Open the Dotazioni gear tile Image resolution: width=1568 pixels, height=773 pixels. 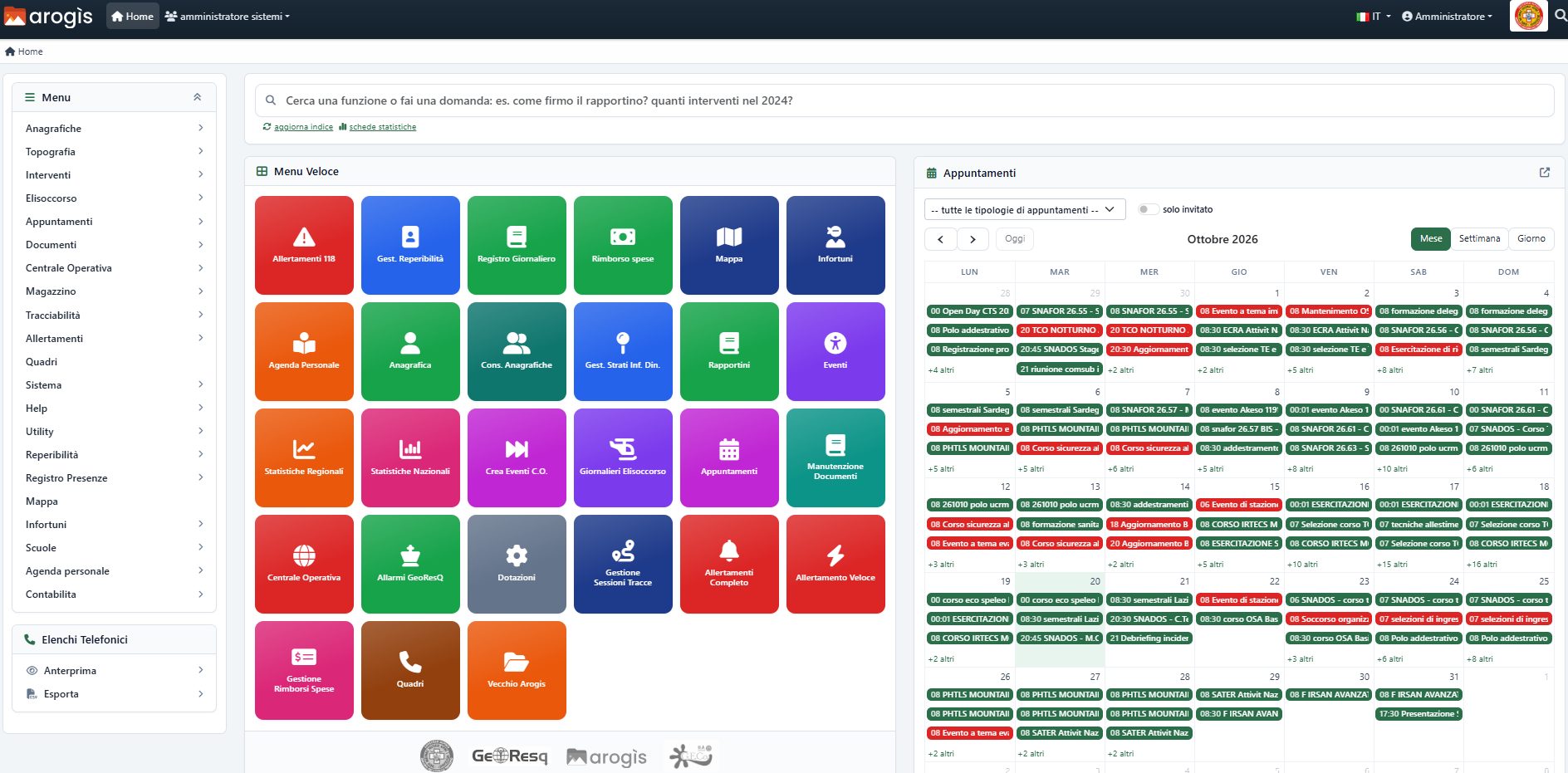coord(517,564)
